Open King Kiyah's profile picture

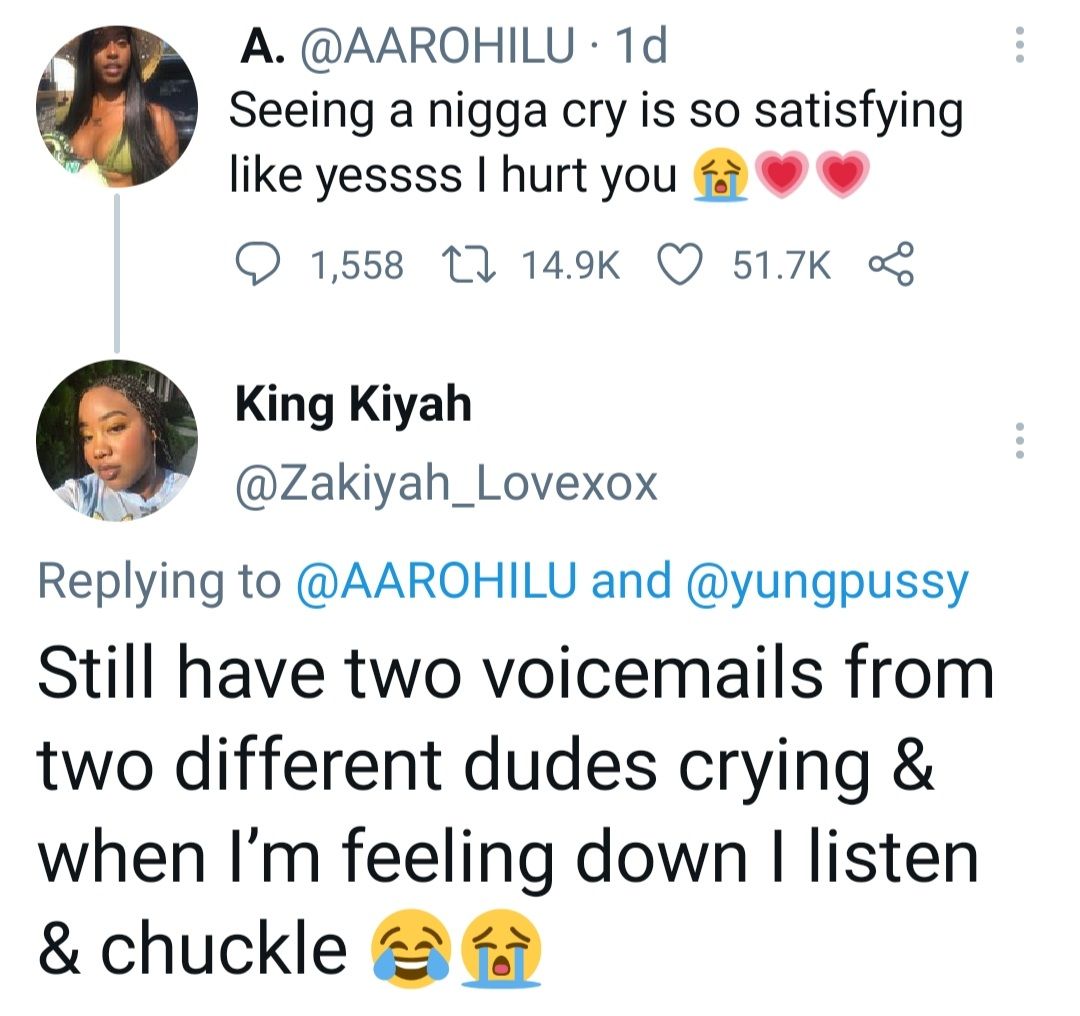pyautogui.click(x=117, y=439)
